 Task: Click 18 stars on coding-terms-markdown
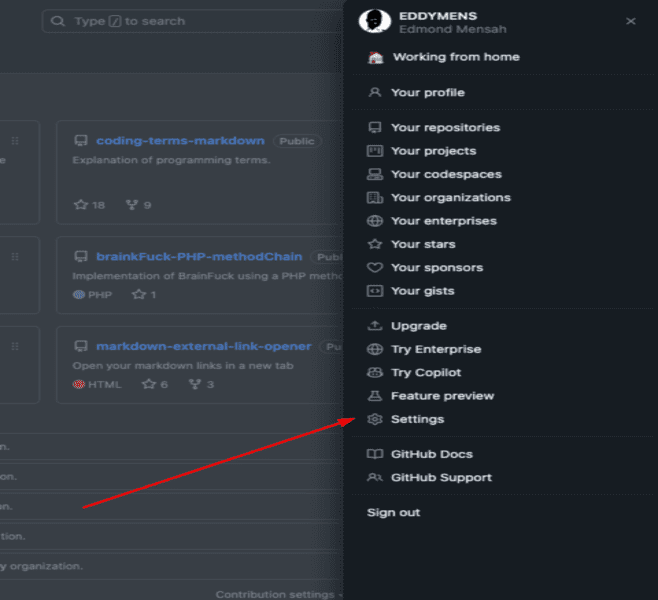(89, 205)
